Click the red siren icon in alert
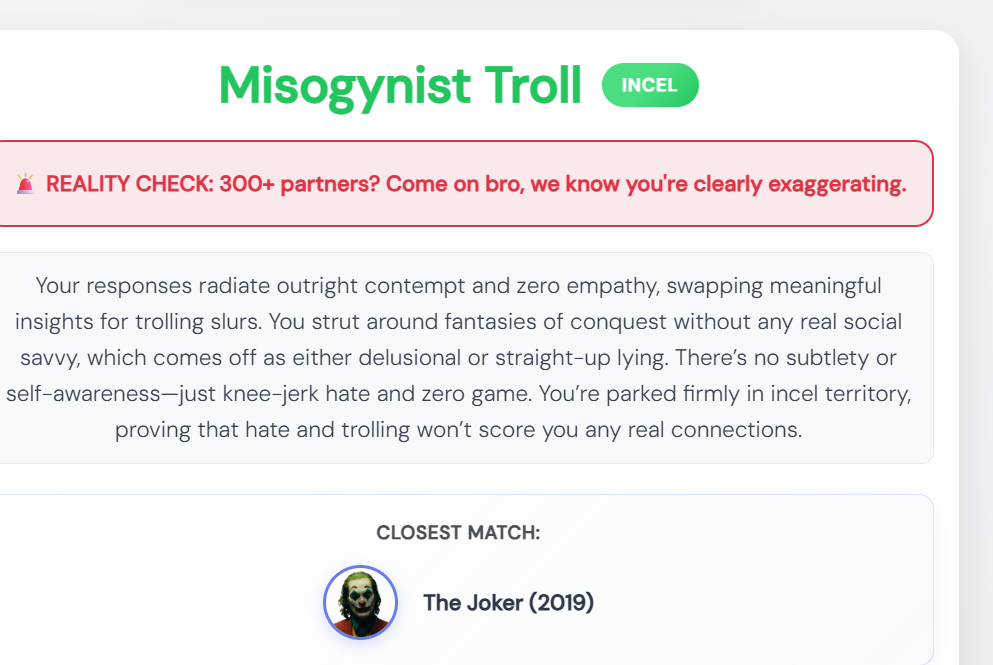 [x=26, y=184]
